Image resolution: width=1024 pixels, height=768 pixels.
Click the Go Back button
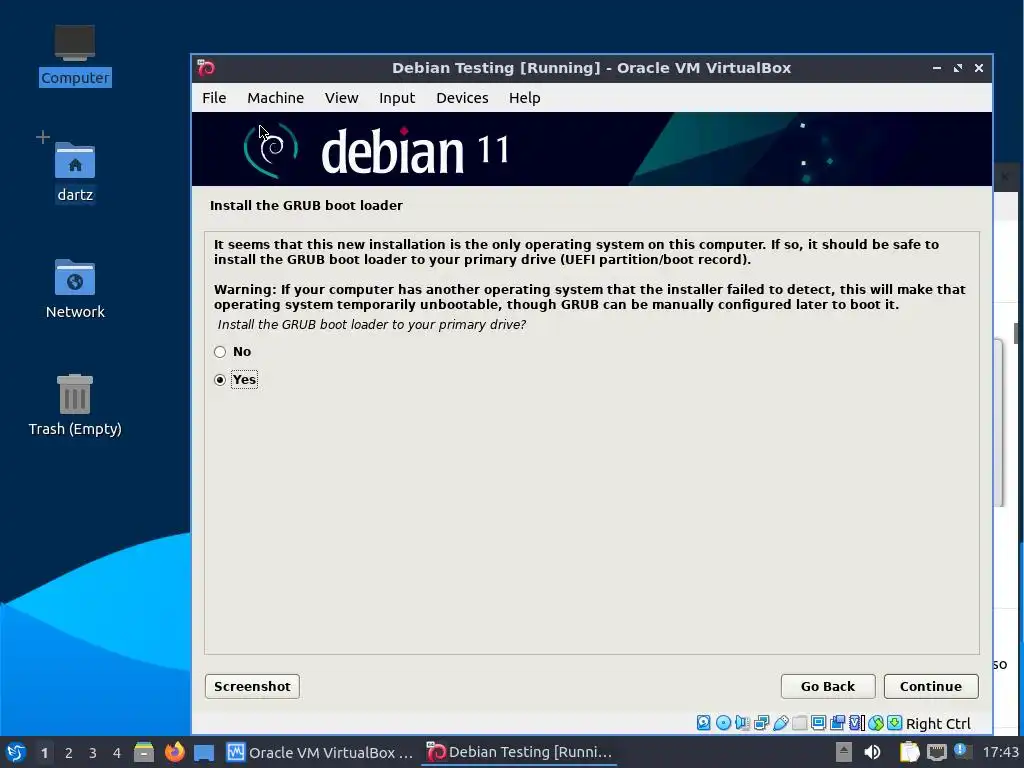tap(827, 686)
